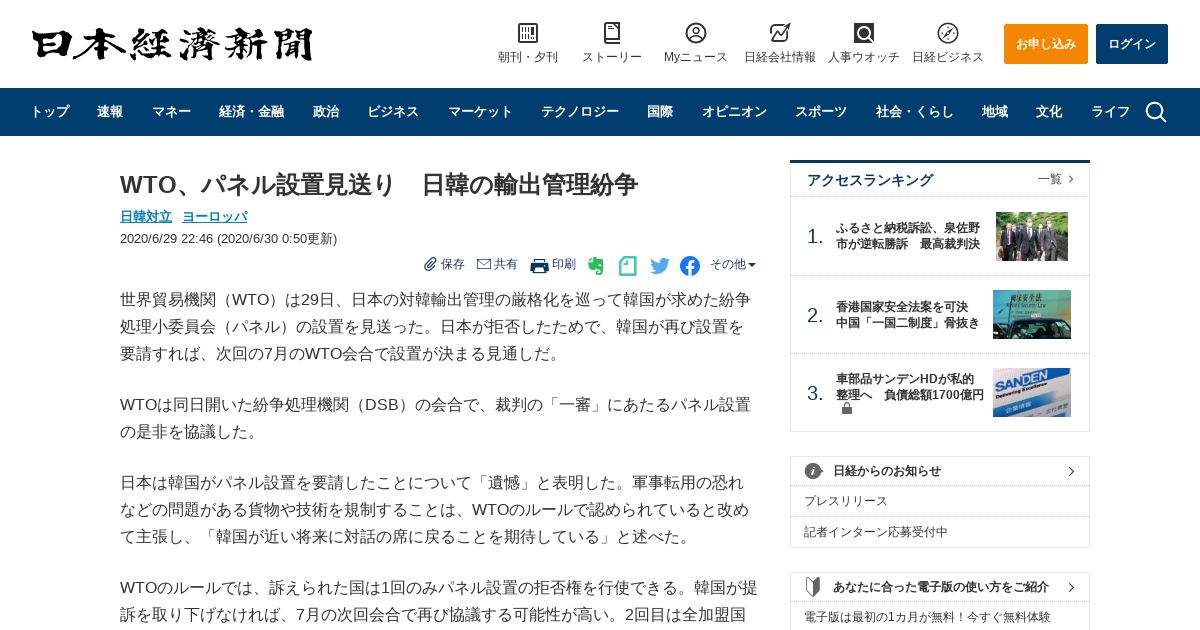
Task: Expand あなたに合った電子版の使い方 chevron
Action: coord(1071,587)
